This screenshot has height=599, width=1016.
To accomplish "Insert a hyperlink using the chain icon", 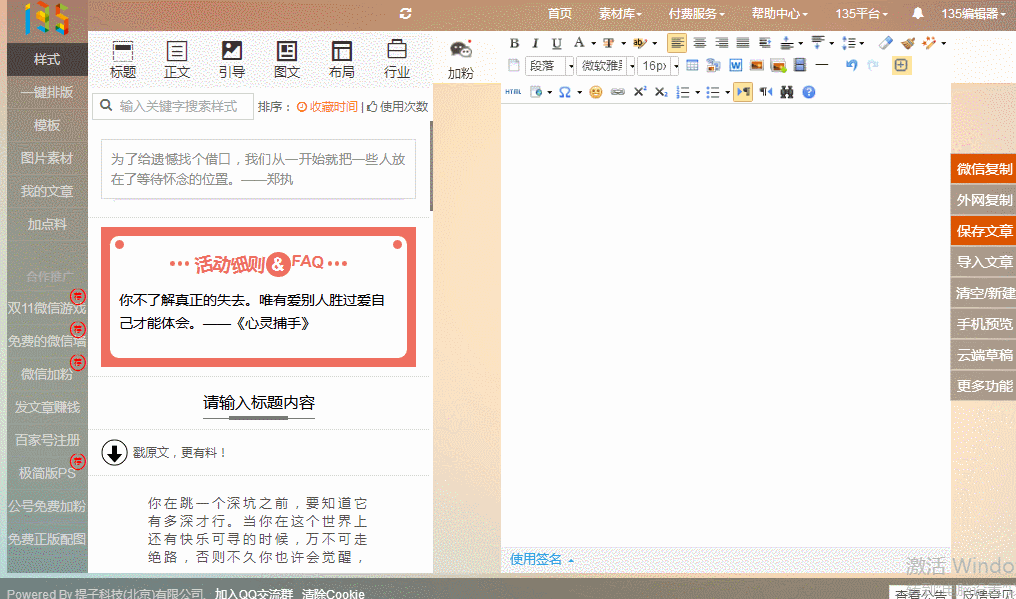I will [x=617, y=90].
